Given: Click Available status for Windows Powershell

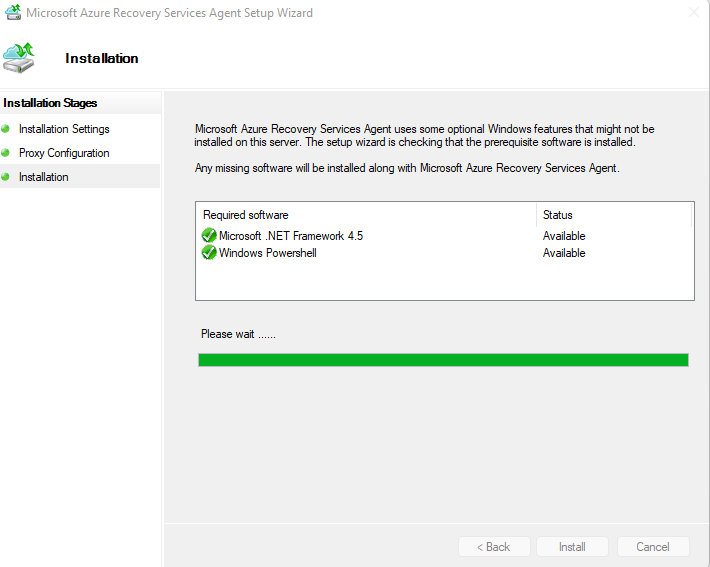Looking at the screenshot, I should pyautogui.click(x=564, y=253).
